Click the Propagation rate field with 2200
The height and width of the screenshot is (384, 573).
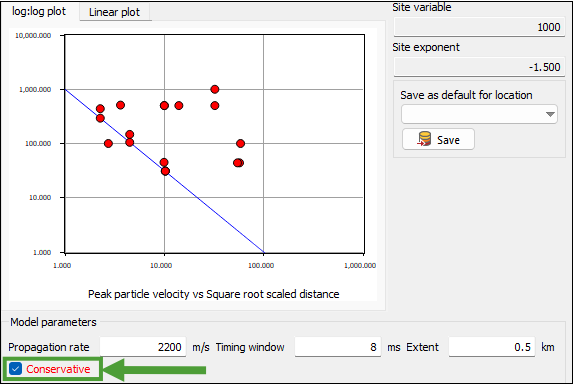pyautogui.click(x=143, y=347)
